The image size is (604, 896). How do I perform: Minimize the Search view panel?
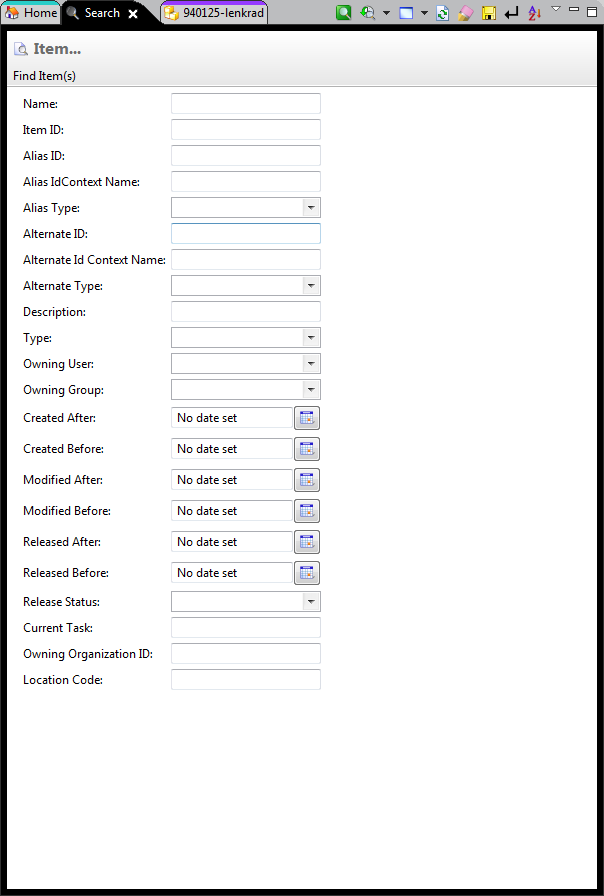(x=574, y=9)
